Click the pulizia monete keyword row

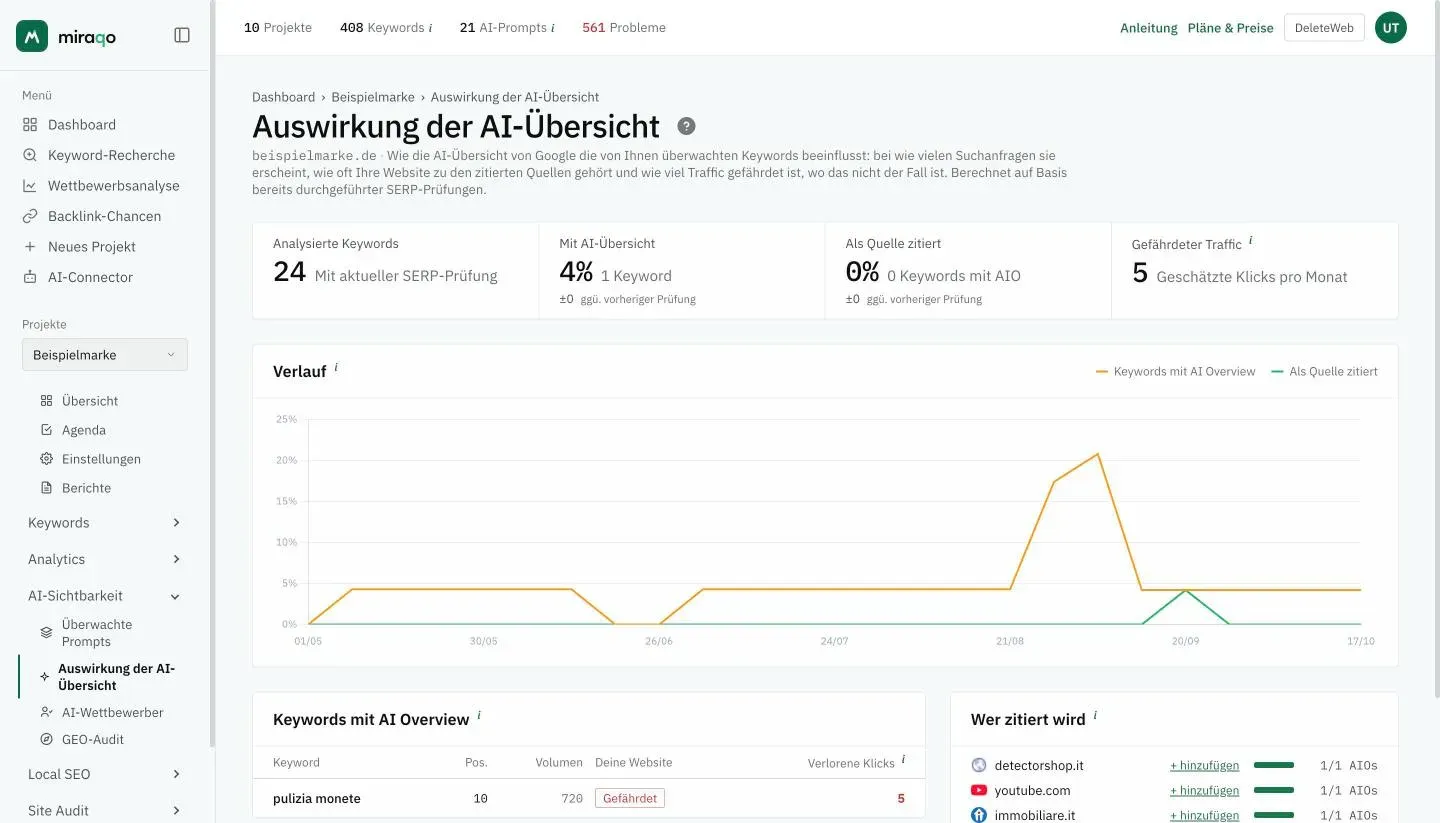pos(589,798)
